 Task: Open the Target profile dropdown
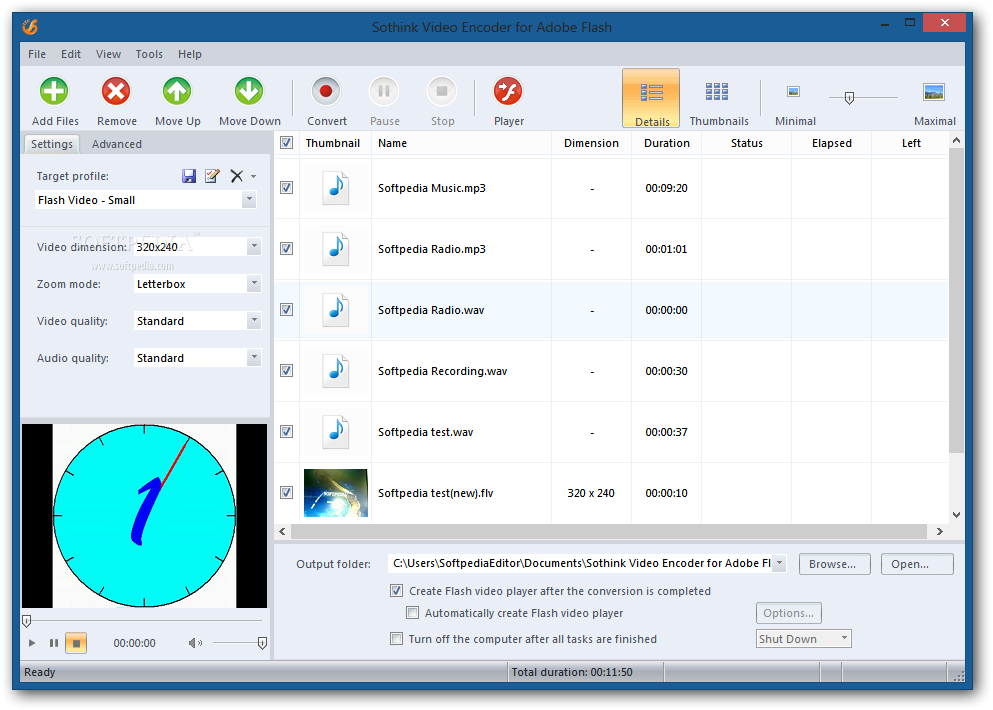click(x=250, y=200)
